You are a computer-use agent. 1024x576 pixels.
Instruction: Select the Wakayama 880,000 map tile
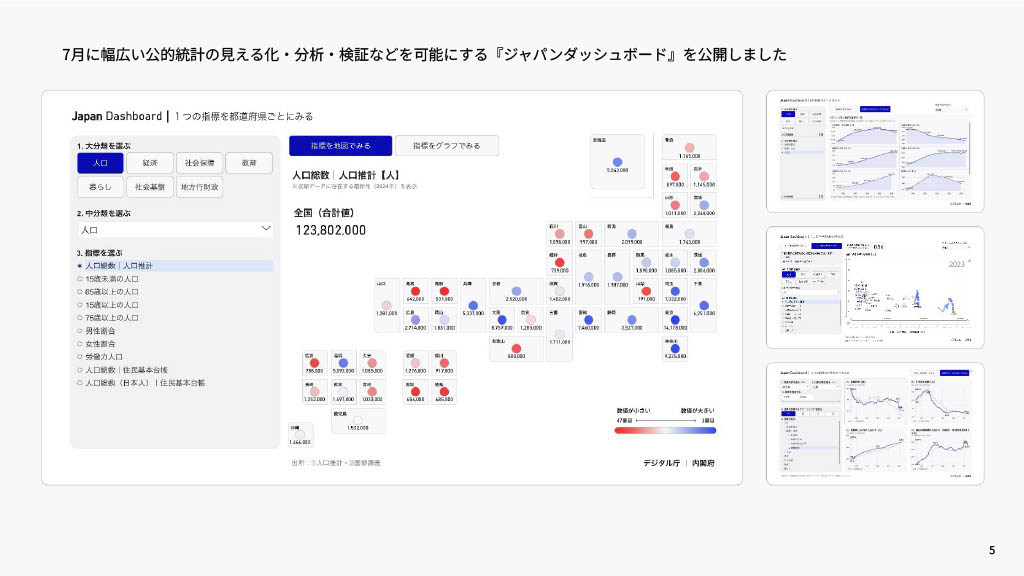click(x=516, y=348)
